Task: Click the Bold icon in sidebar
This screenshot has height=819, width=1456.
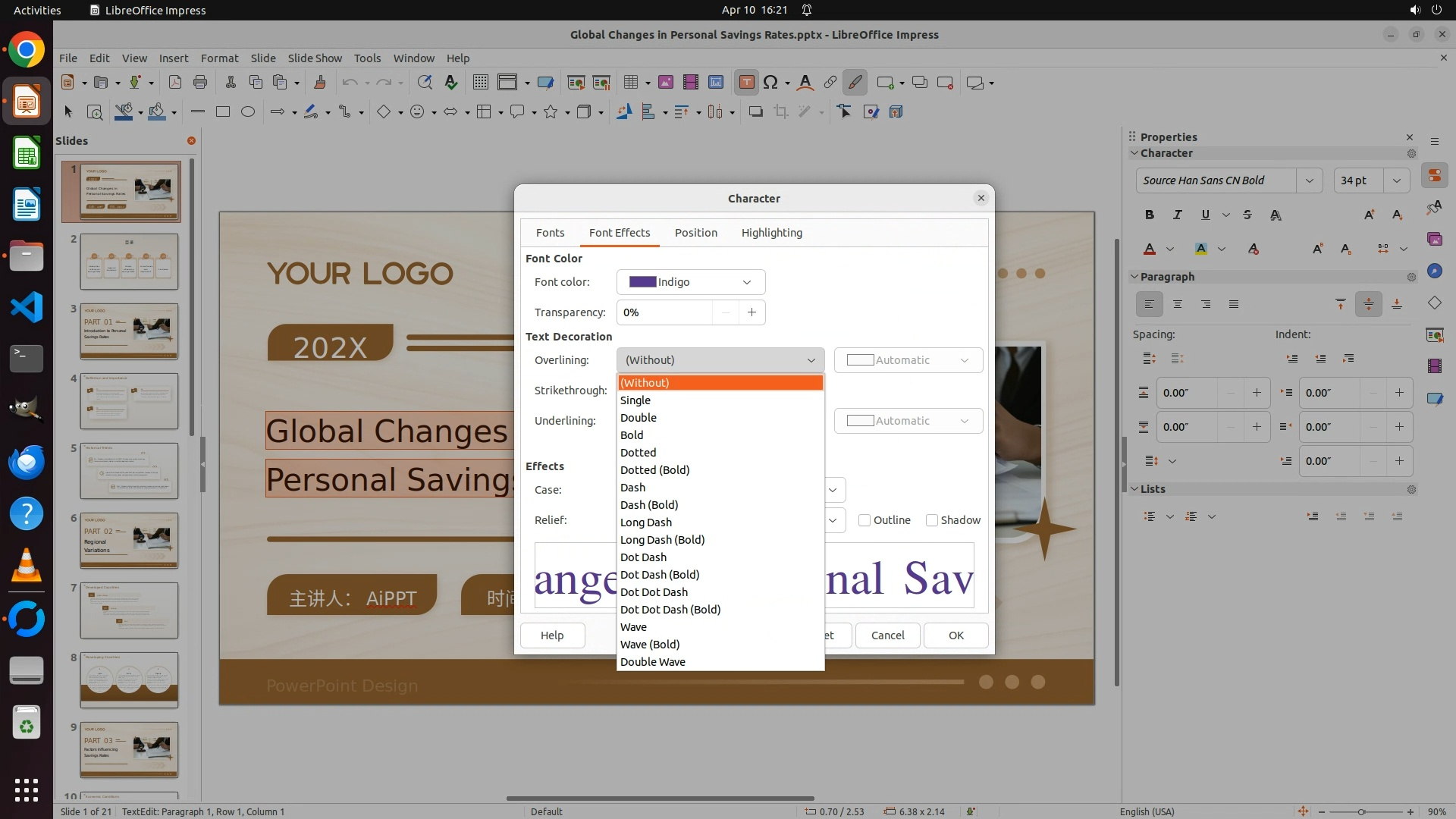Action: point(1150,215)
